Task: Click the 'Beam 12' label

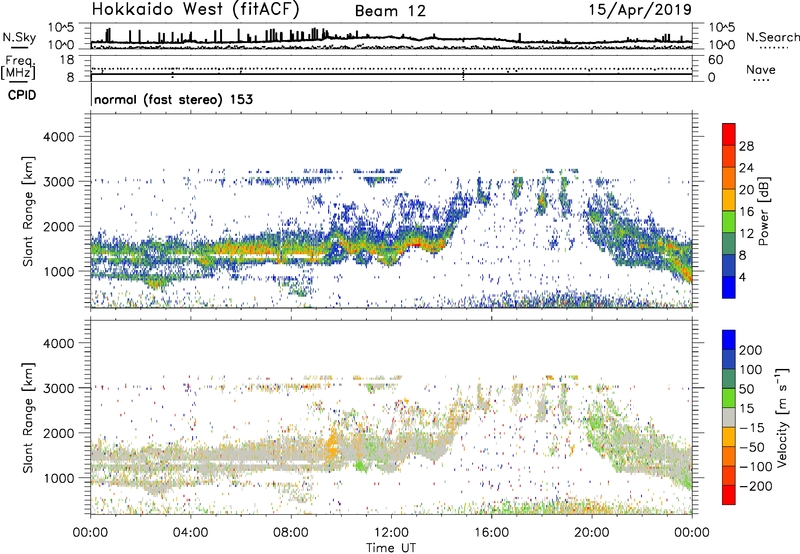Action: coord(390,11)
